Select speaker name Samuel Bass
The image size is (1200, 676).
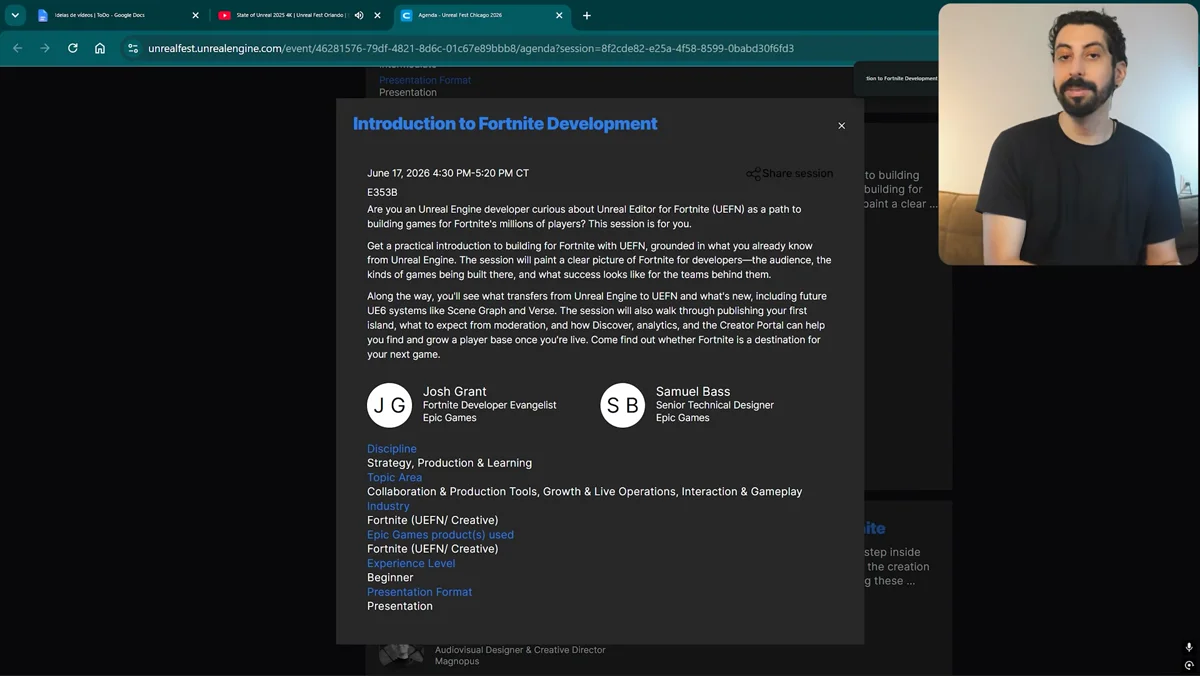[693, 392]
